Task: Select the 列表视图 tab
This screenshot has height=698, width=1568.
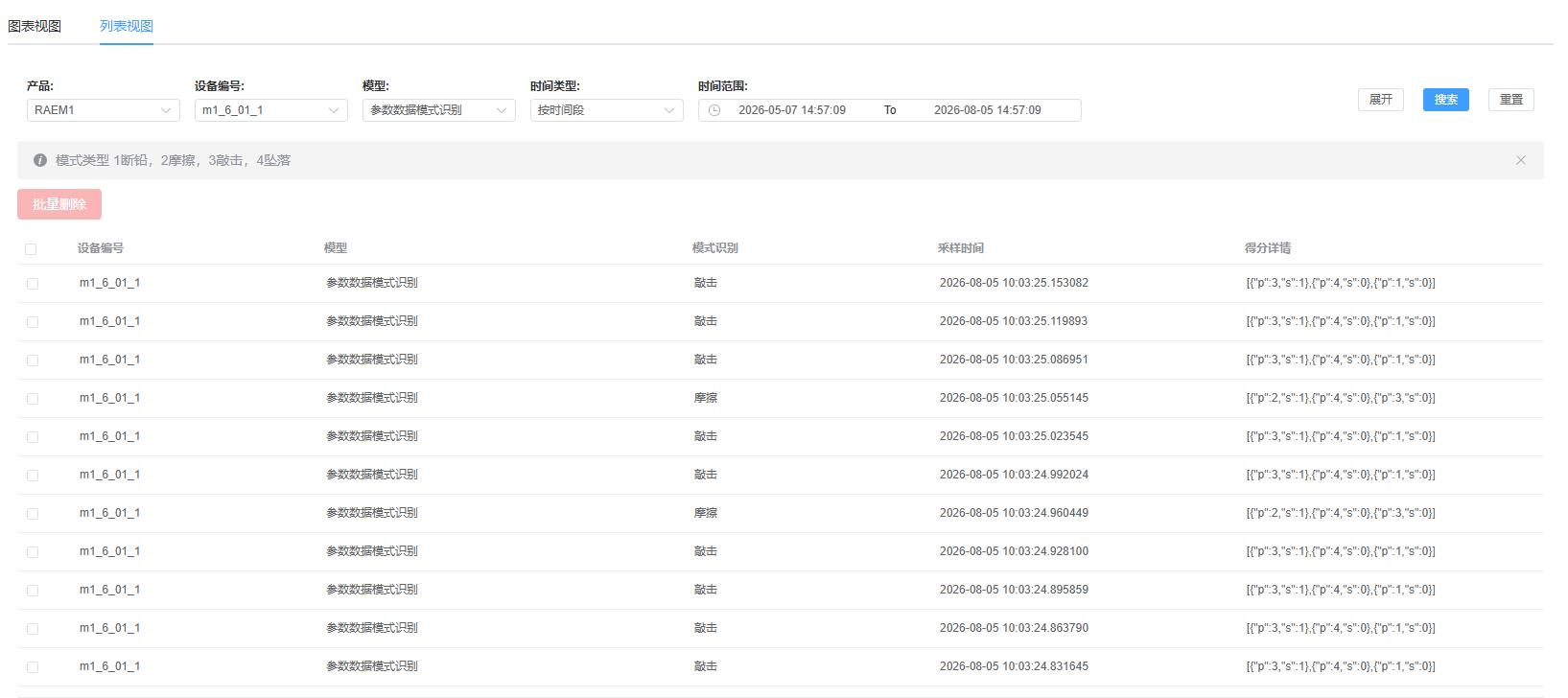Action: point(127,26)
